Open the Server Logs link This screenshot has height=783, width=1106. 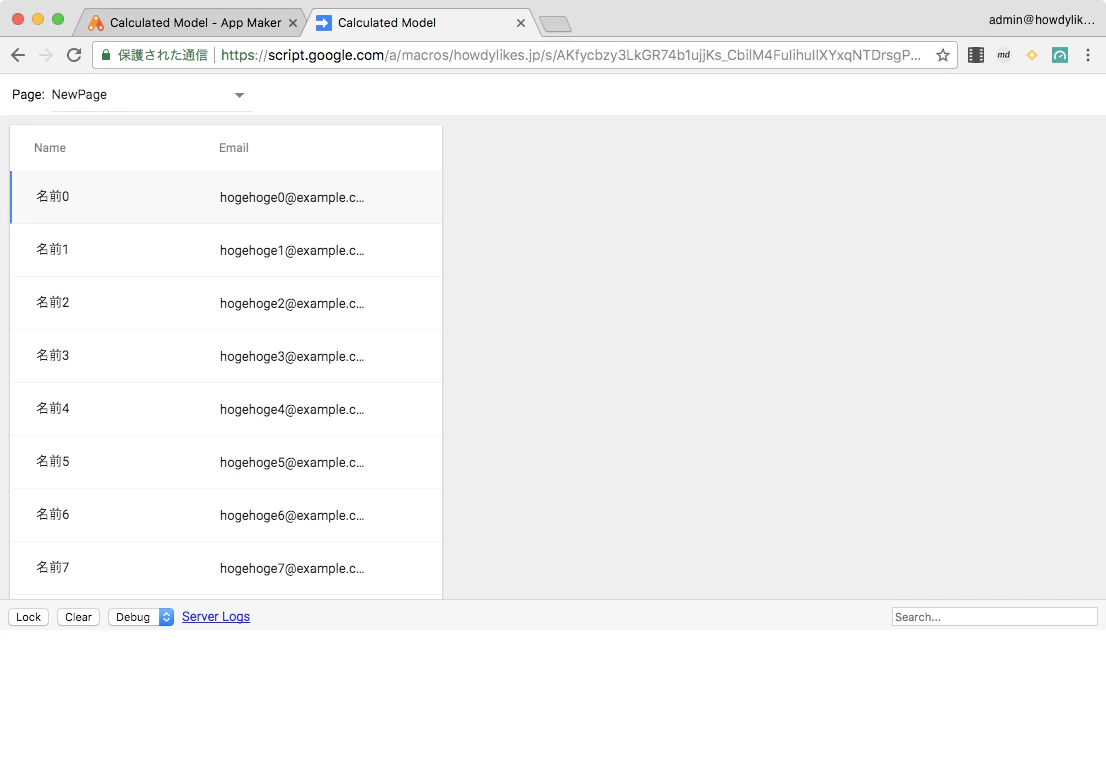(216, 617)
